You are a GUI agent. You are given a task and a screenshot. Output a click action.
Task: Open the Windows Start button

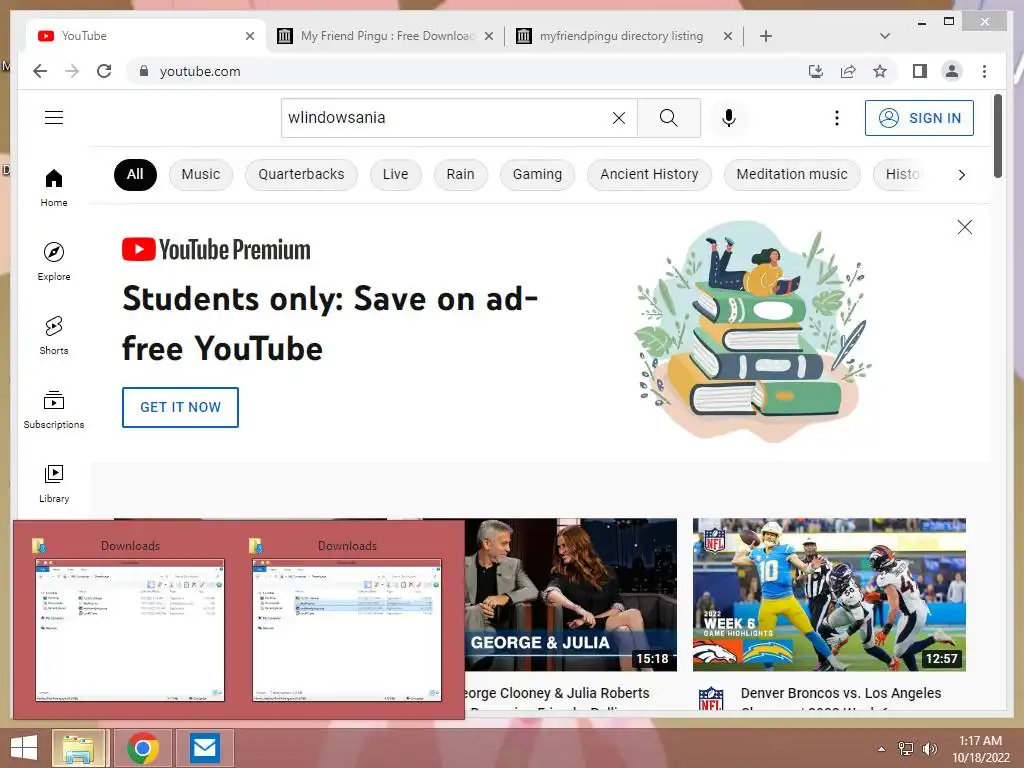(24, 748)
